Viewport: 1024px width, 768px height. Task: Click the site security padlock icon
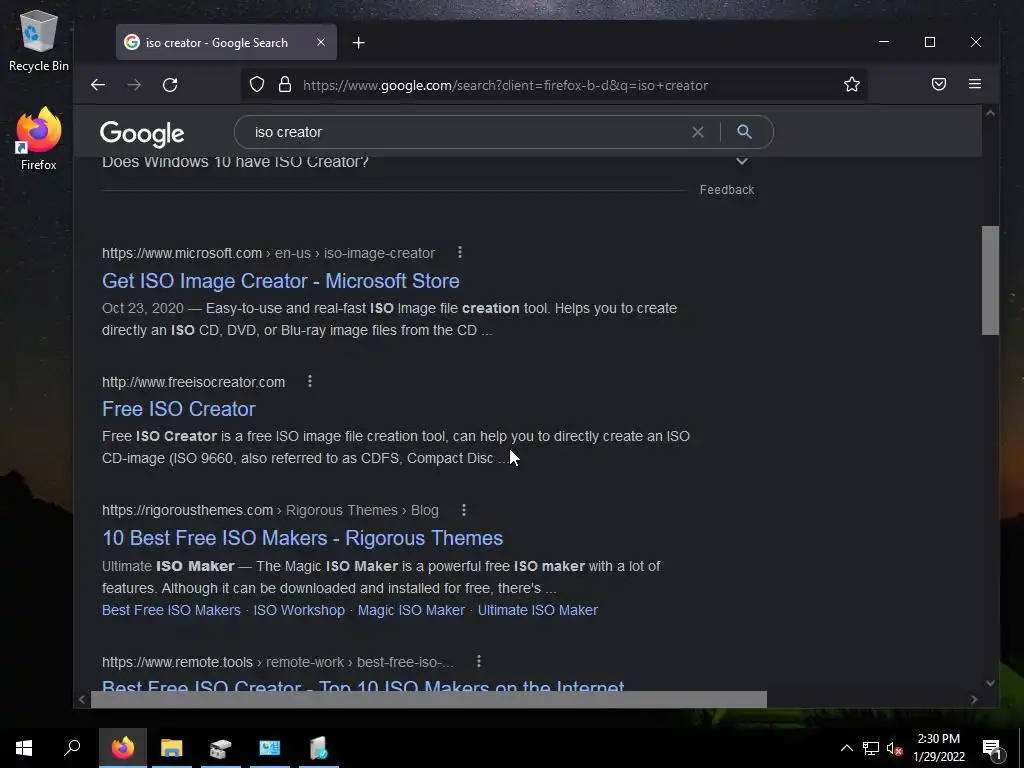[285, 85]
